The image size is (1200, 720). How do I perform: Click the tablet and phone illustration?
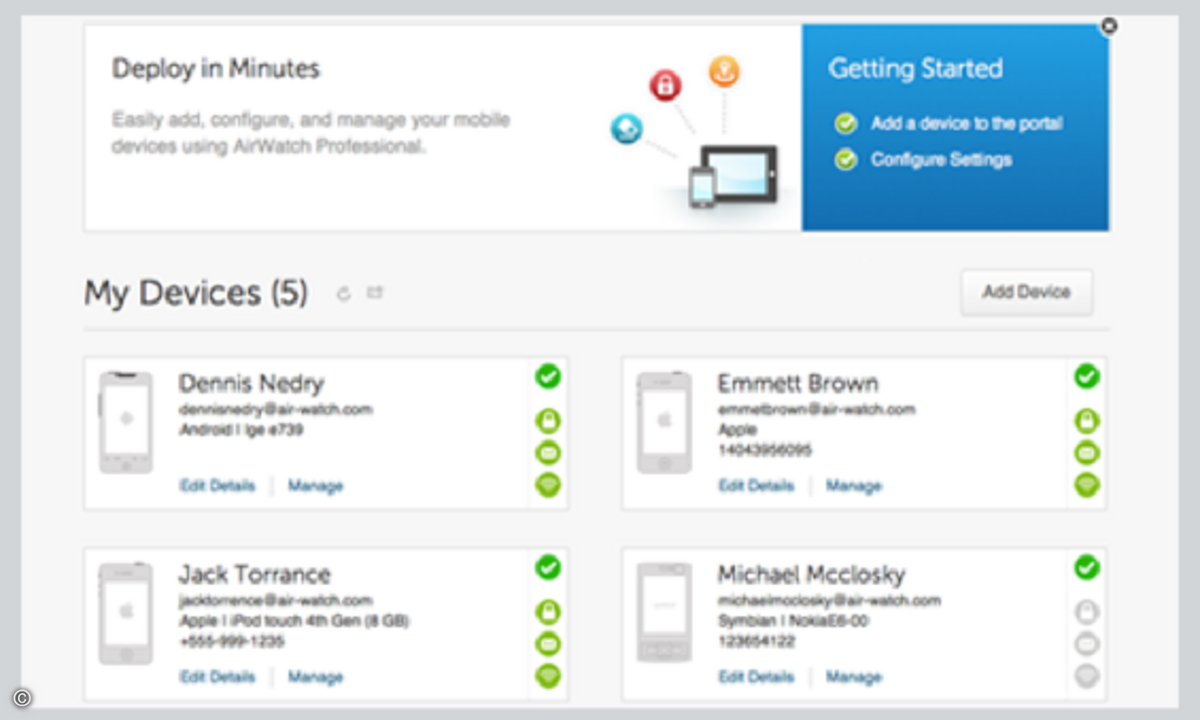pos(732,177)
